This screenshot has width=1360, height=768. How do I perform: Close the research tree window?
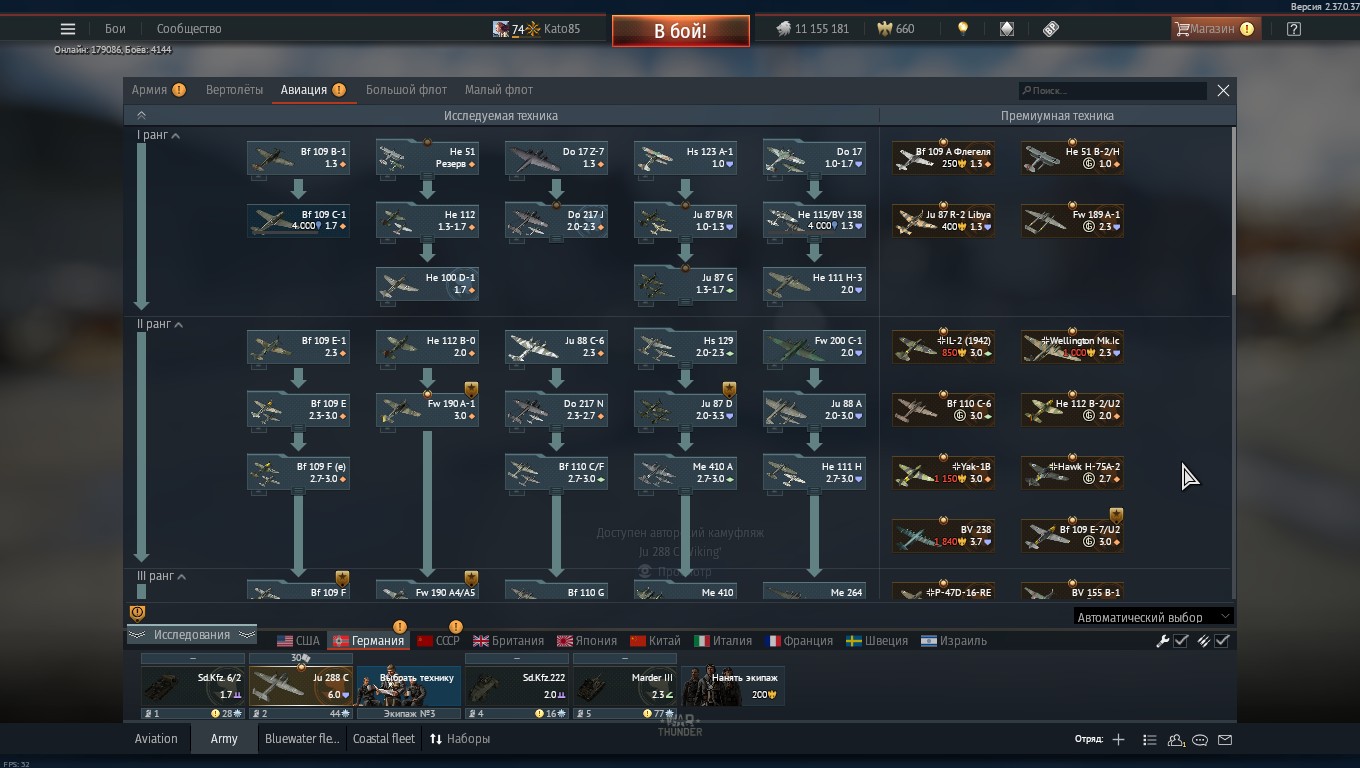pos(1223,90)
